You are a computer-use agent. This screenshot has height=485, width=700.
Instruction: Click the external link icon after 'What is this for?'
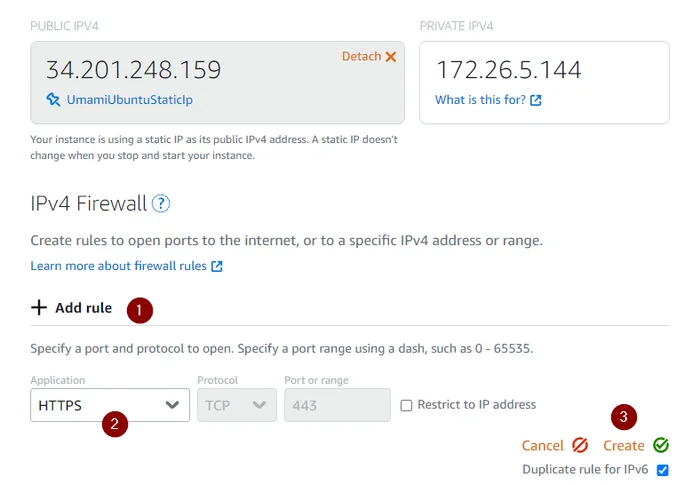(x=536, y=101)
